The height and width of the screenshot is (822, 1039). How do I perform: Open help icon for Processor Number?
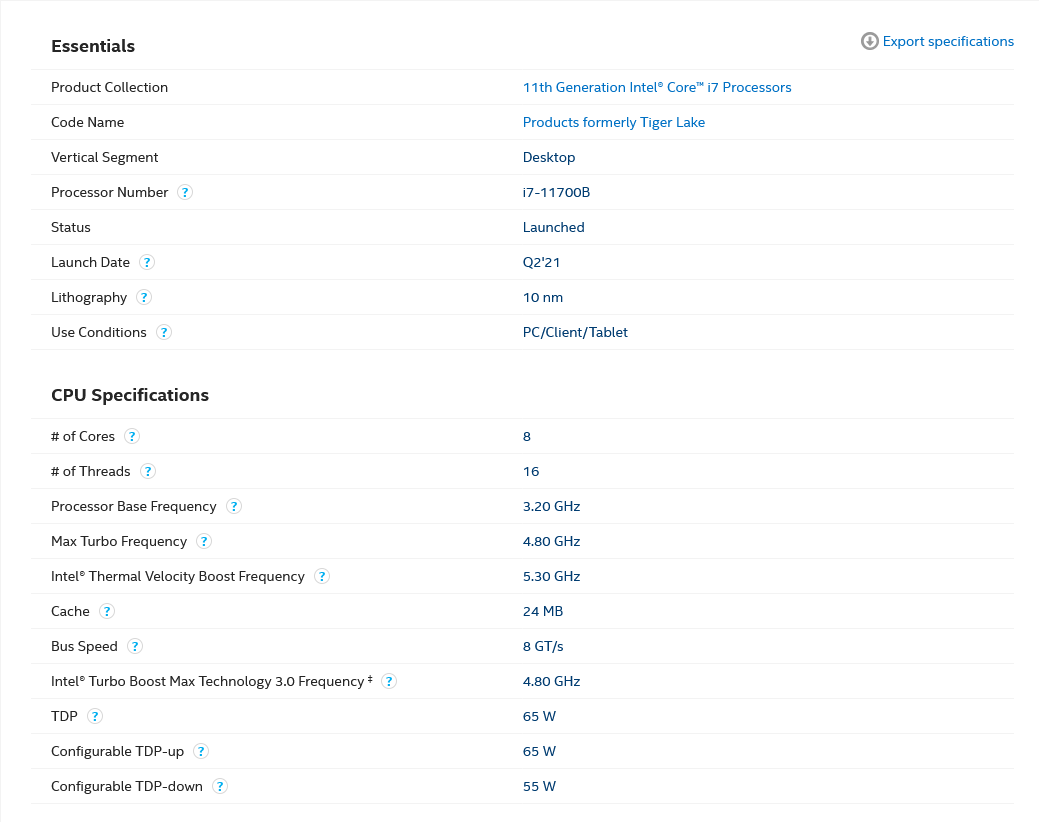click(x=185, y=192)
